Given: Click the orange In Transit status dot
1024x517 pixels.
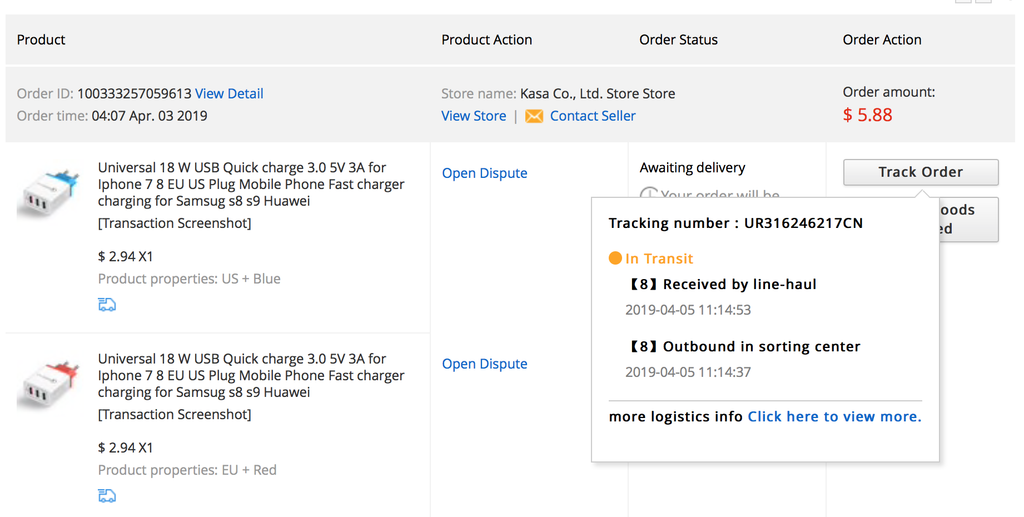Looking at the screenshot, I should coord(615,258).
